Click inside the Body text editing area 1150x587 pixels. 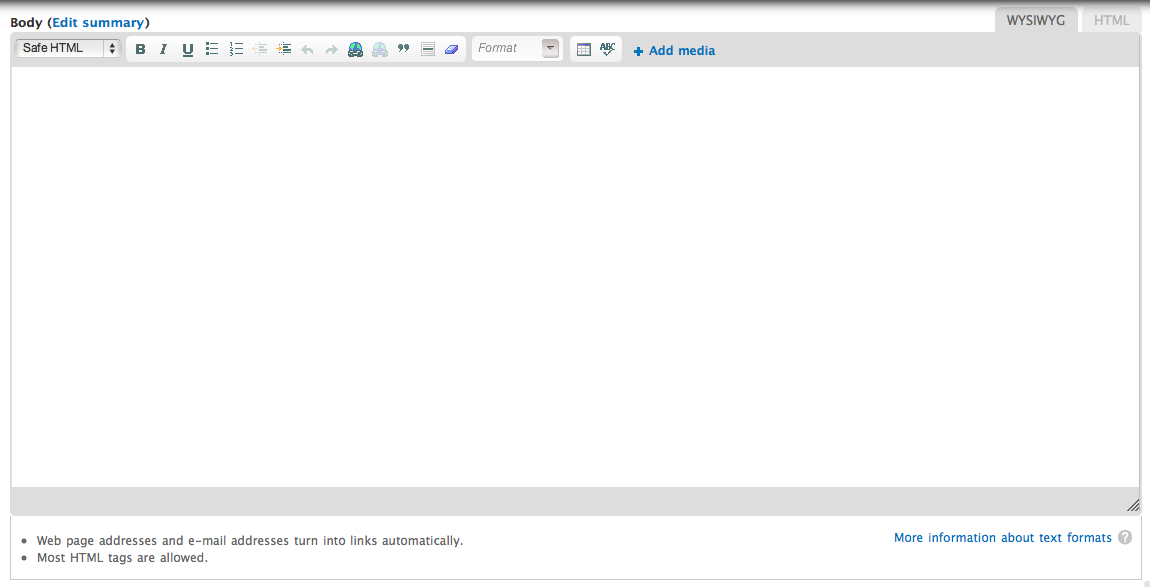point(575,277)
